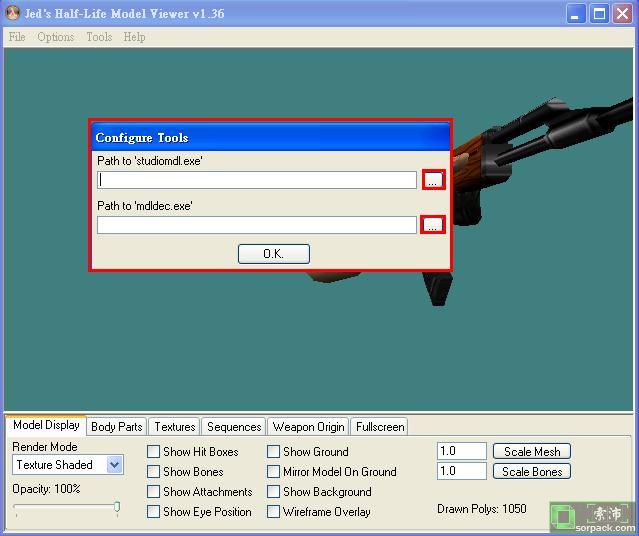Switch to the Sequences tab
The width and height of the screenshot is (639, 536).
tap(234, 427)
